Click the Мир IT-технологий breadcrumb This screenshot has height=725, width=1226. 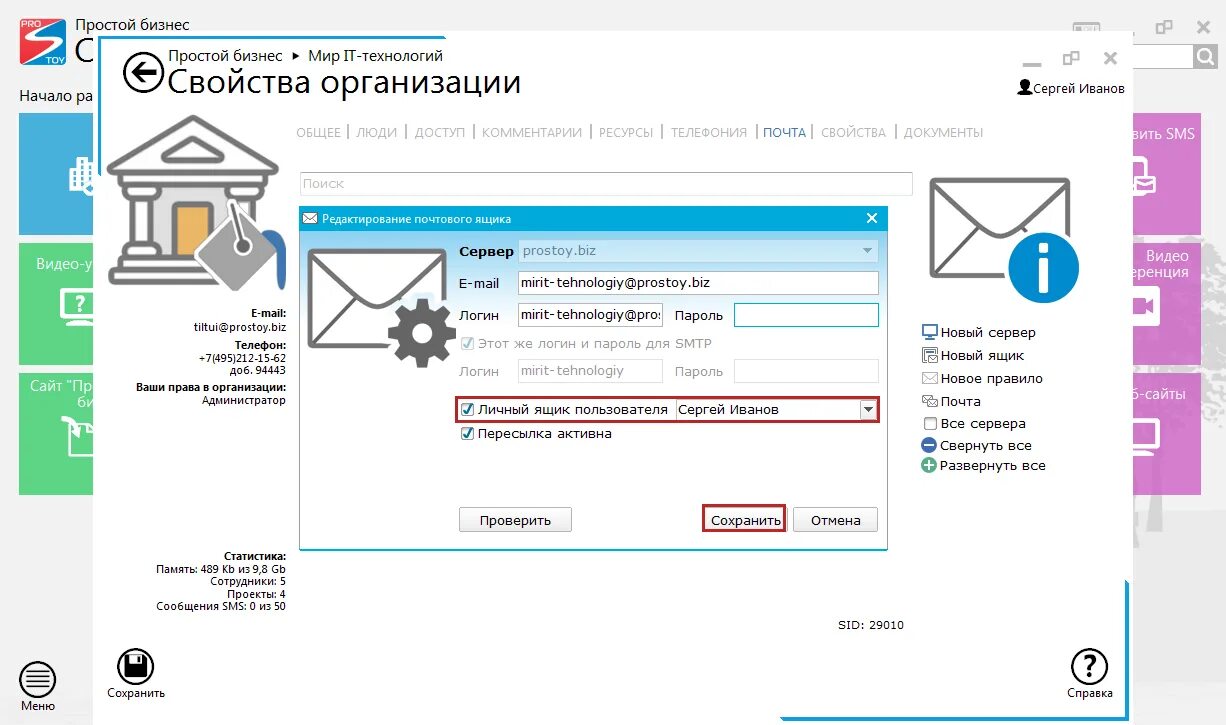pos(375,56)
